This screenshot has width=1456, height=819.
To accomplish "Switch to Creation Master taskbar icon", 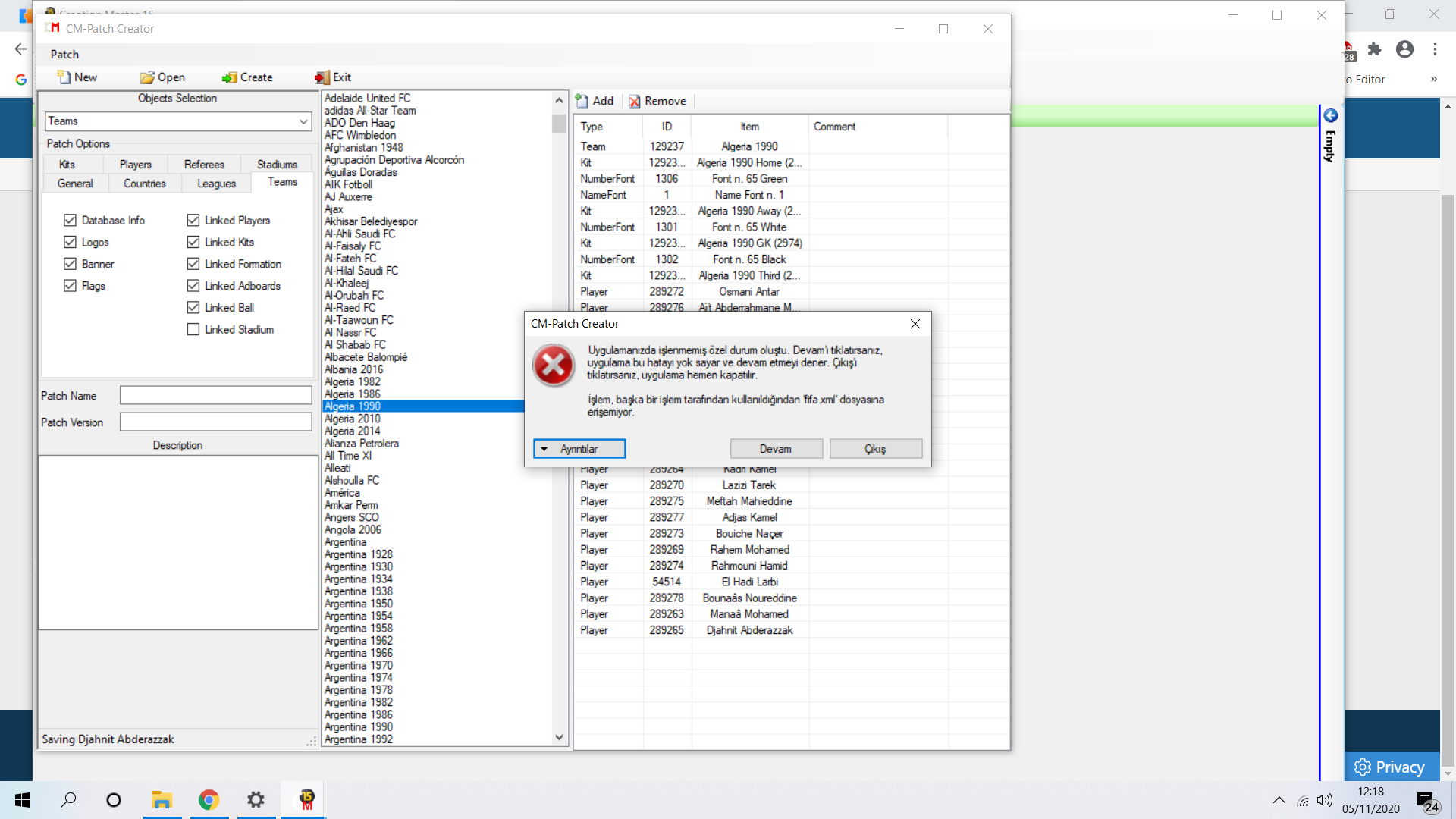I will (306, 800).
